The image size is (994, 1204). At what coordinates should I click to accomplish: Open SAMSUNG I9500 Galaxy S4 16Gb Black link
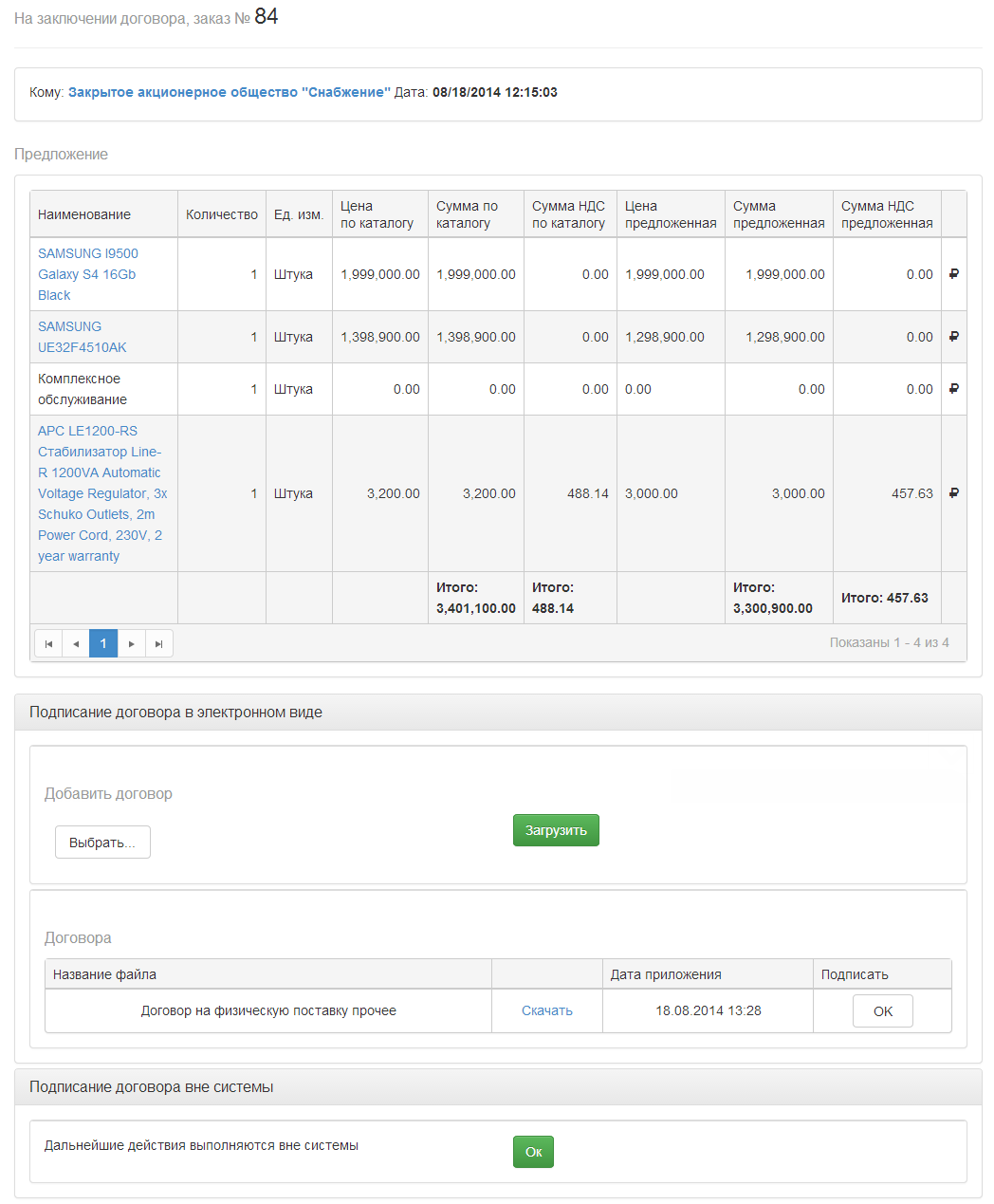click(x=88, y=274)
